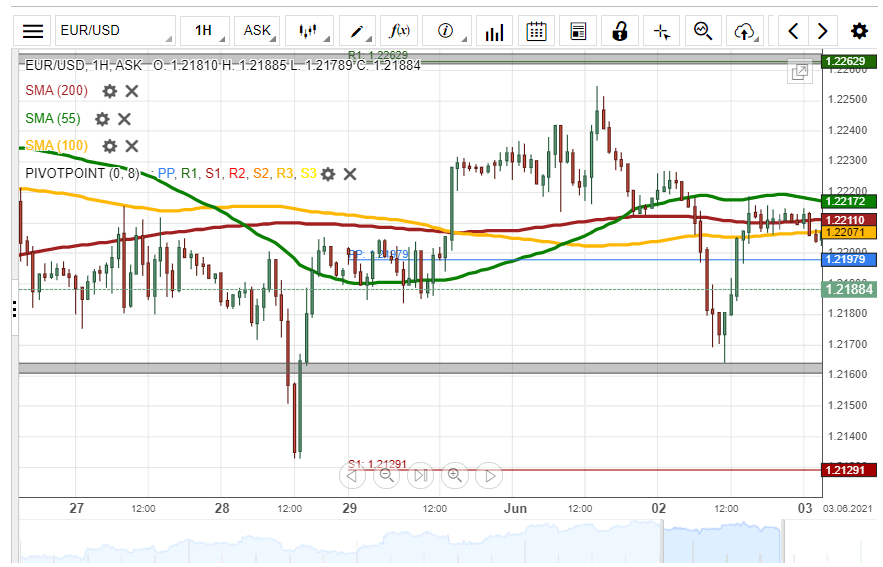
Task: Zoom out using bottom magnifier minus button
Action: coord(386,476)
